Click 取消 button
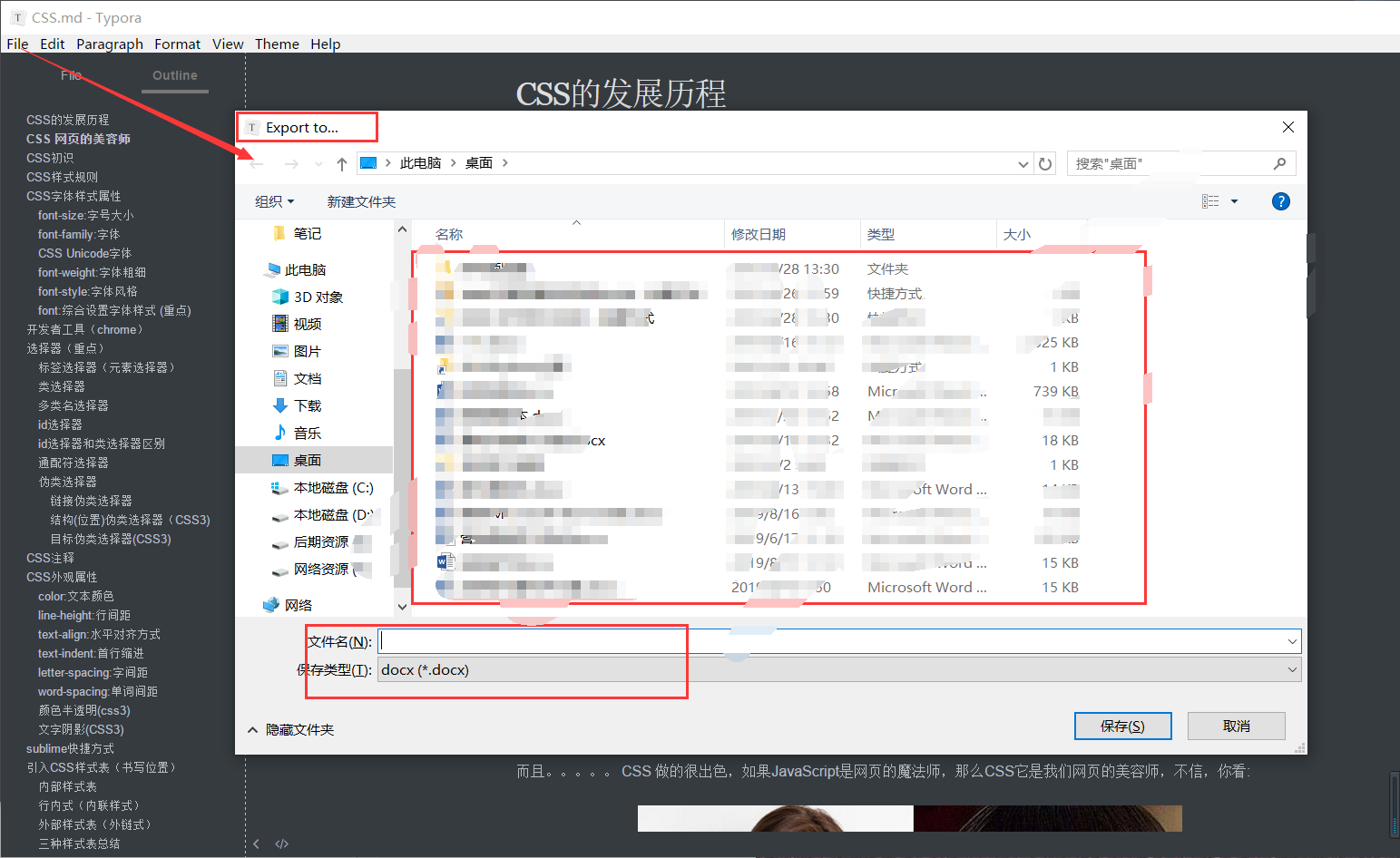The width and height of the screenshot is (1400, 858). 1237,726
